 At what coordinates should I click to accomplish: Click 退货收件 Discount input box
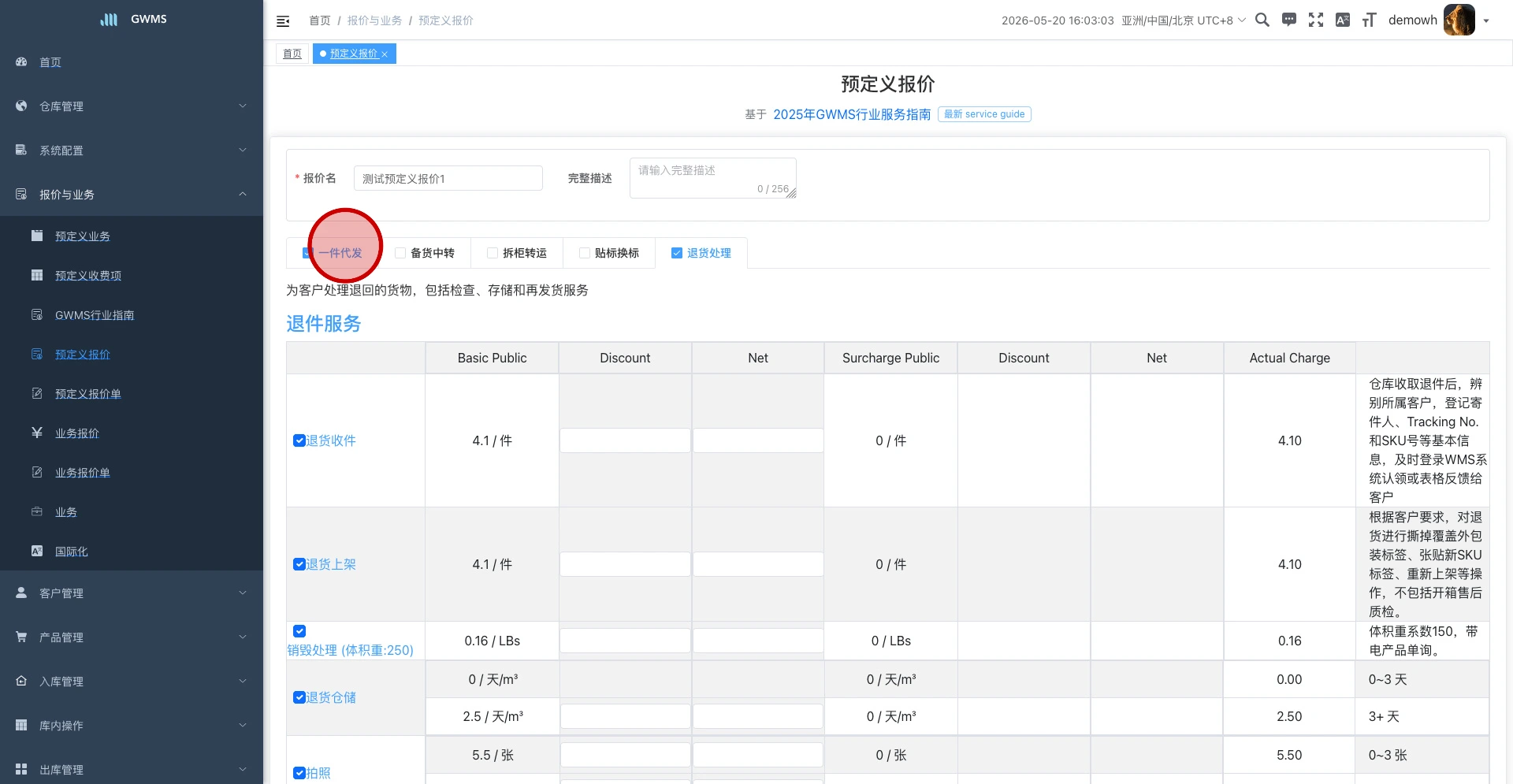click(625, 440)
